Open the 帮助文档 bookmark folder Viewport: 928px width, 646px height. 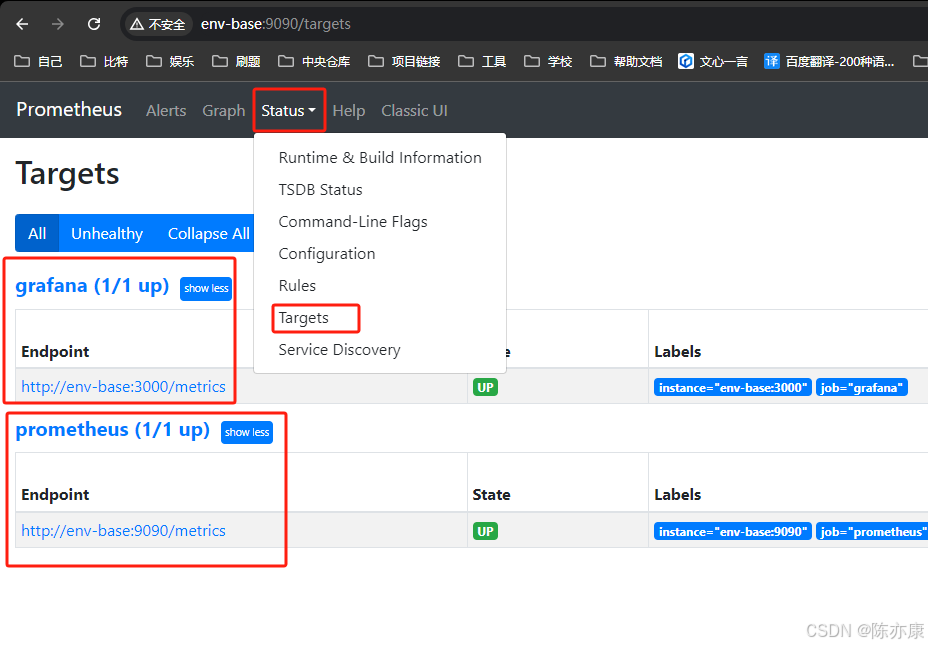626,62
